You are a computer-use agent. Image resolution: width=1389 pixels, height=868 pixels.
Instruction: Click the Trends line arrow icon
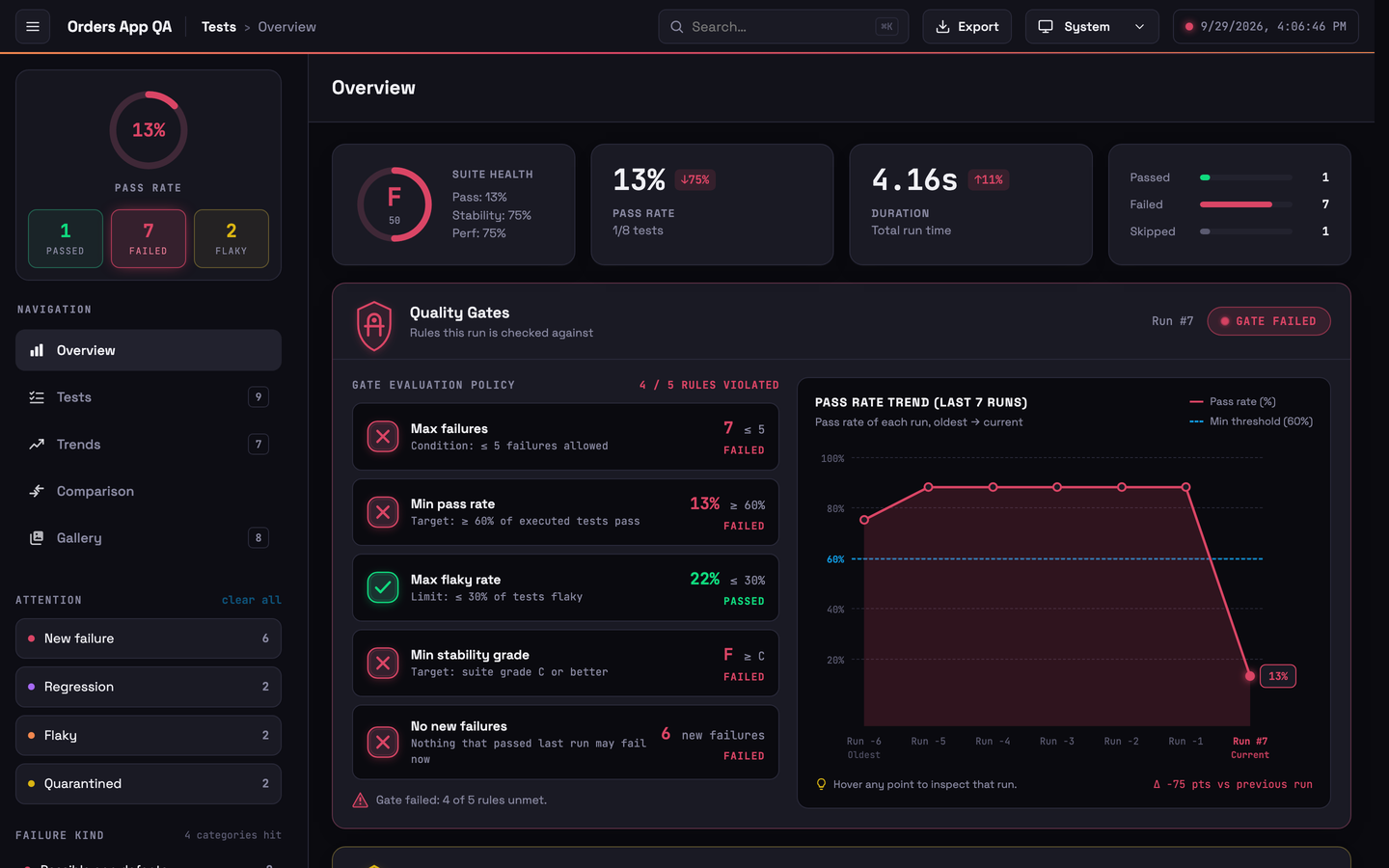[x=37, y=445]
